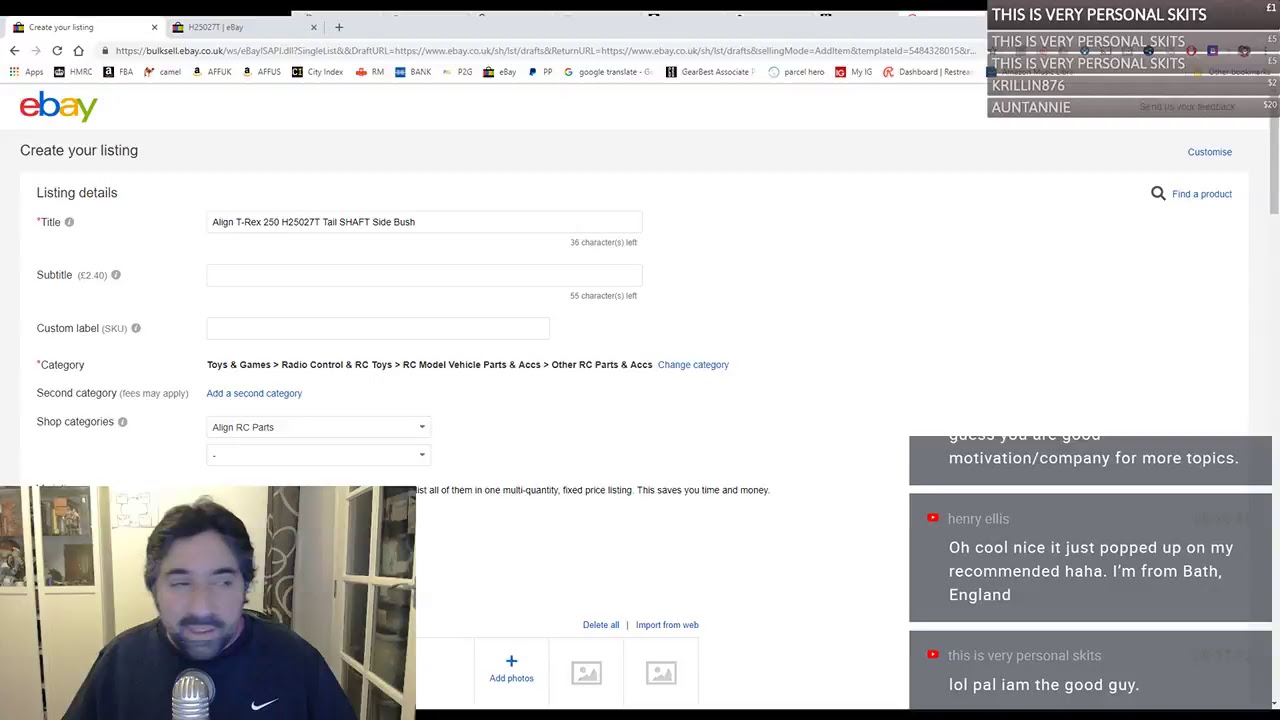The height and width of the screenshot is (720, 1280).
Task: Click the Delete all photos link
Action: (x=601, y=625)
